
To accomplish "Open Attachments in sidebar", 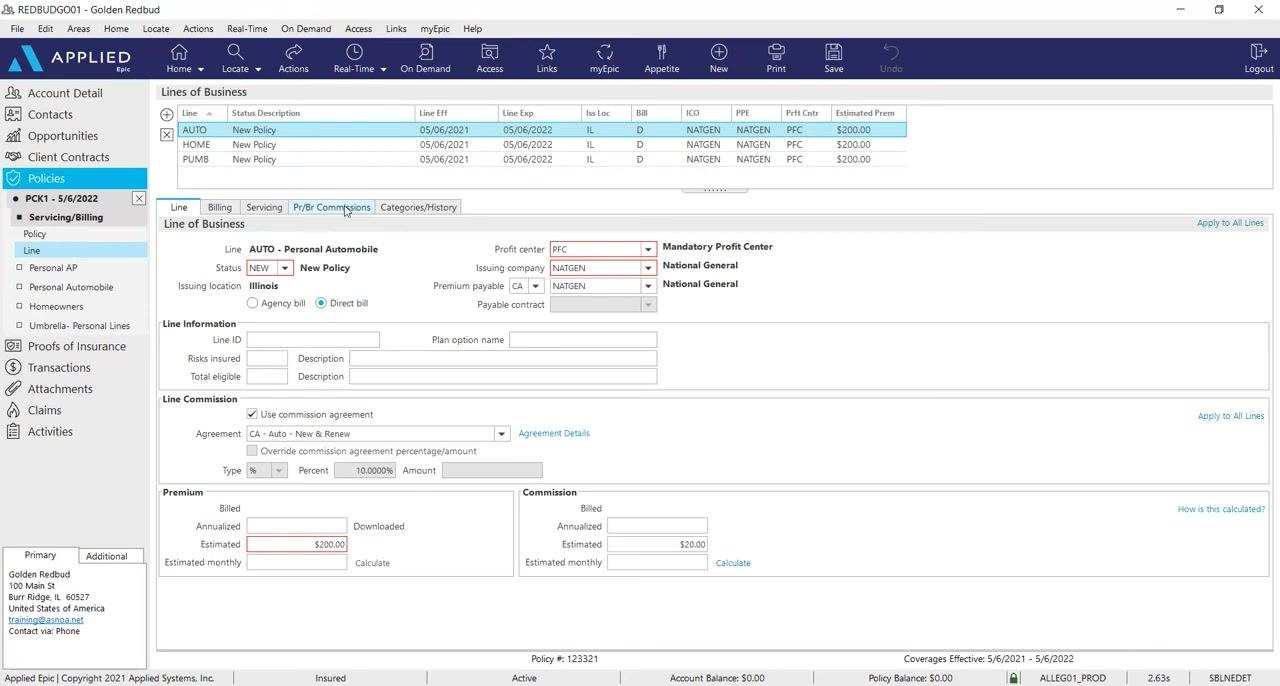I will (60, 389).
